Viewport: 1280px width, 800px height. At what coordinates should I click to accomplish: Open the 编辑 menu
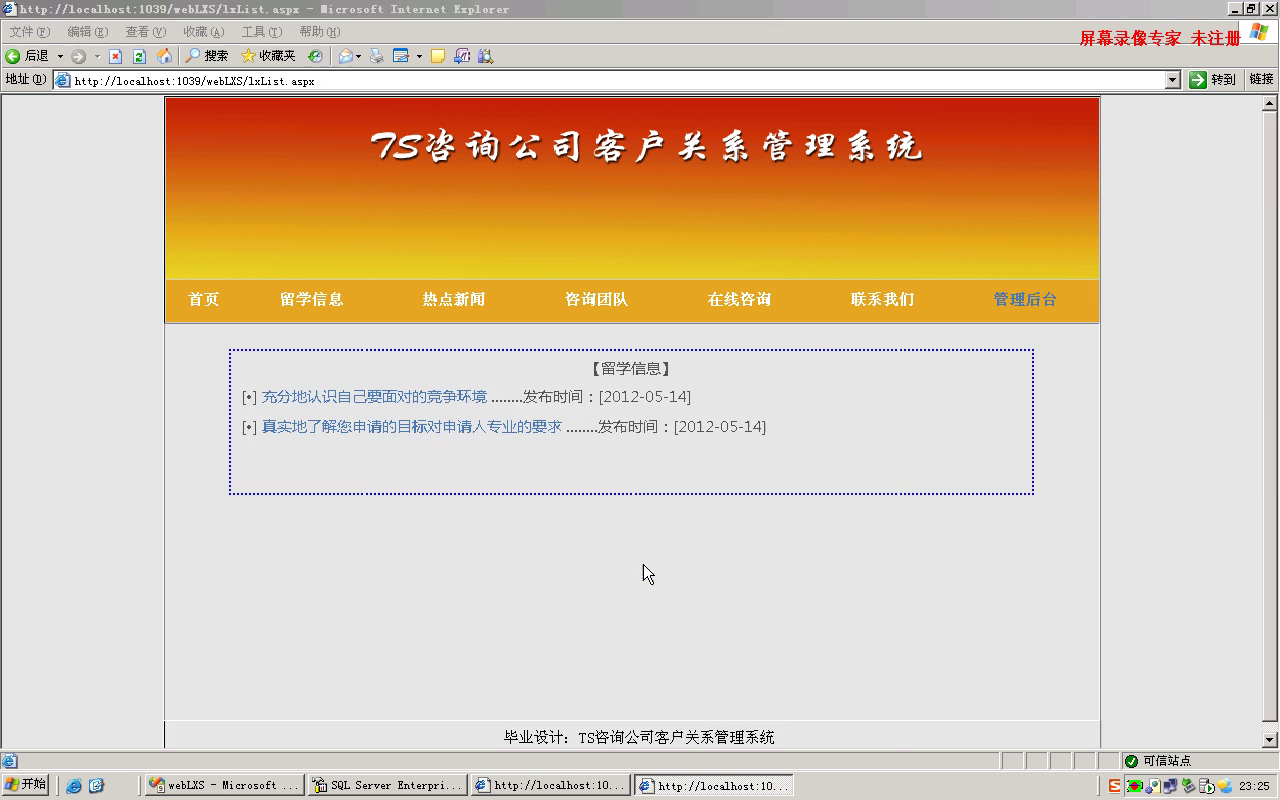87,32
